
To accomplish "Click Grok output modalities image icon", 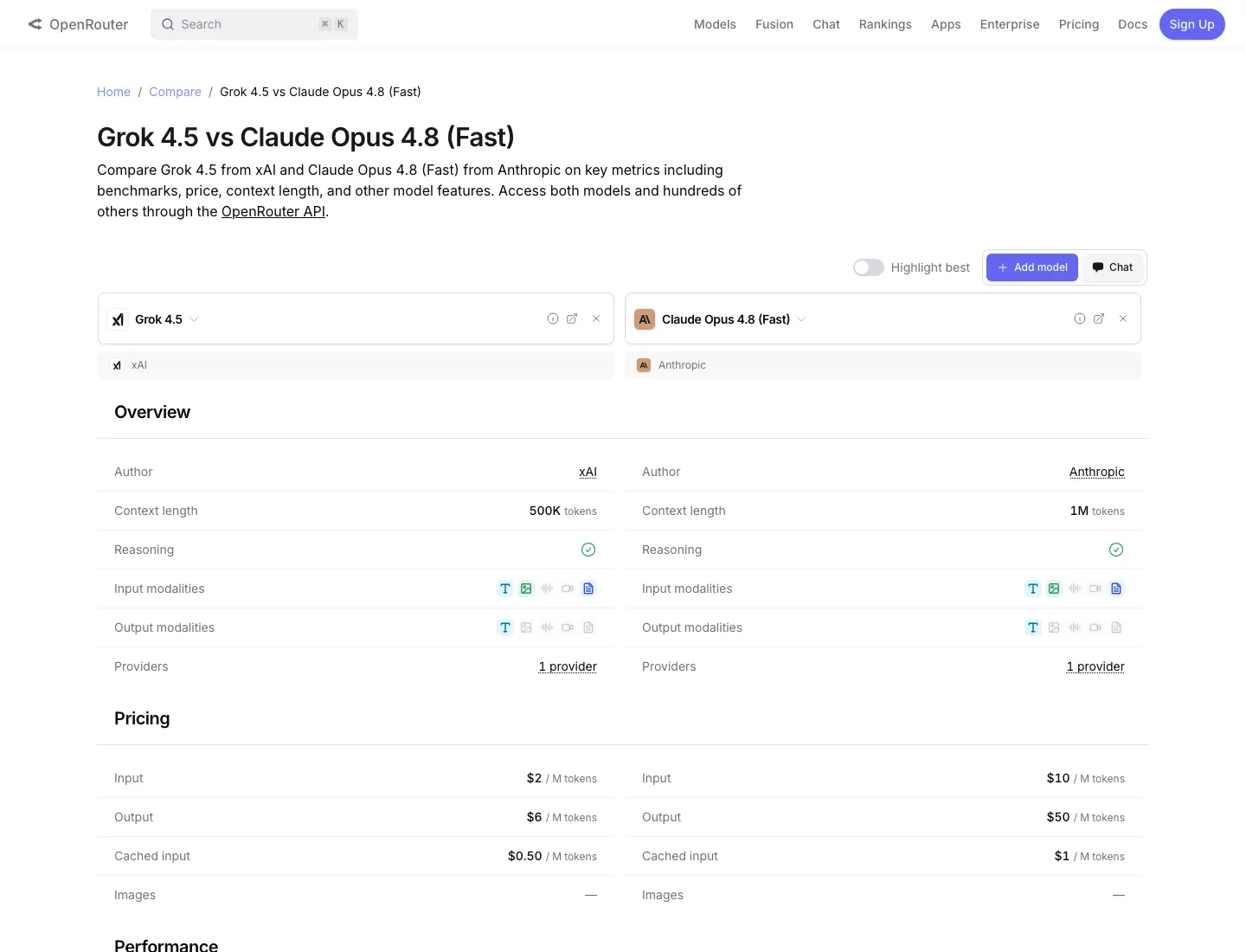I will click(526, 627).
